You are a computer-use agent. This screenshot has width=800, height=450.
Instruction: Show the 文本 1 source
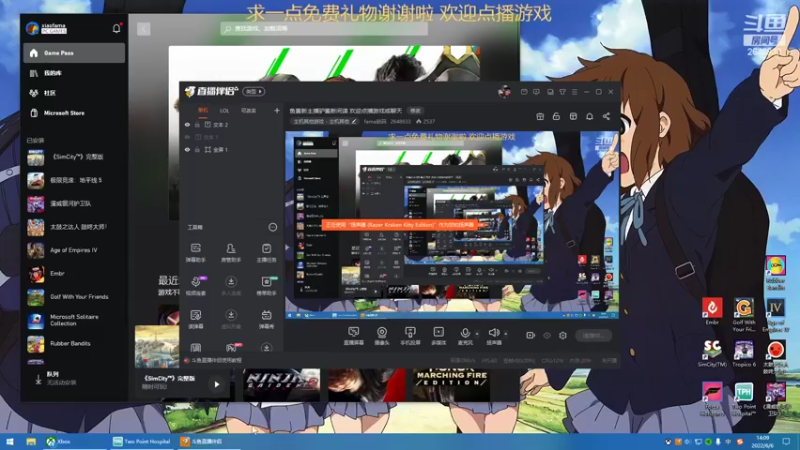(x=187, y=137)
